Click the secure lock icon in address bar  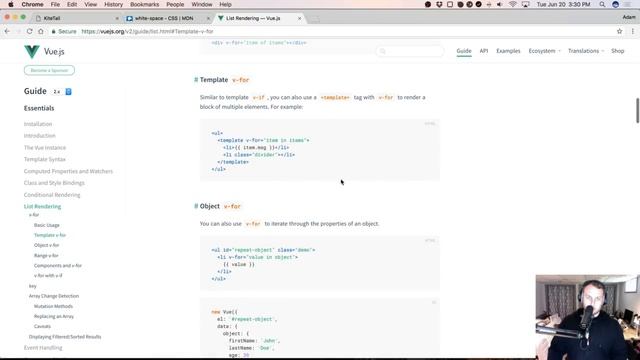53,31
